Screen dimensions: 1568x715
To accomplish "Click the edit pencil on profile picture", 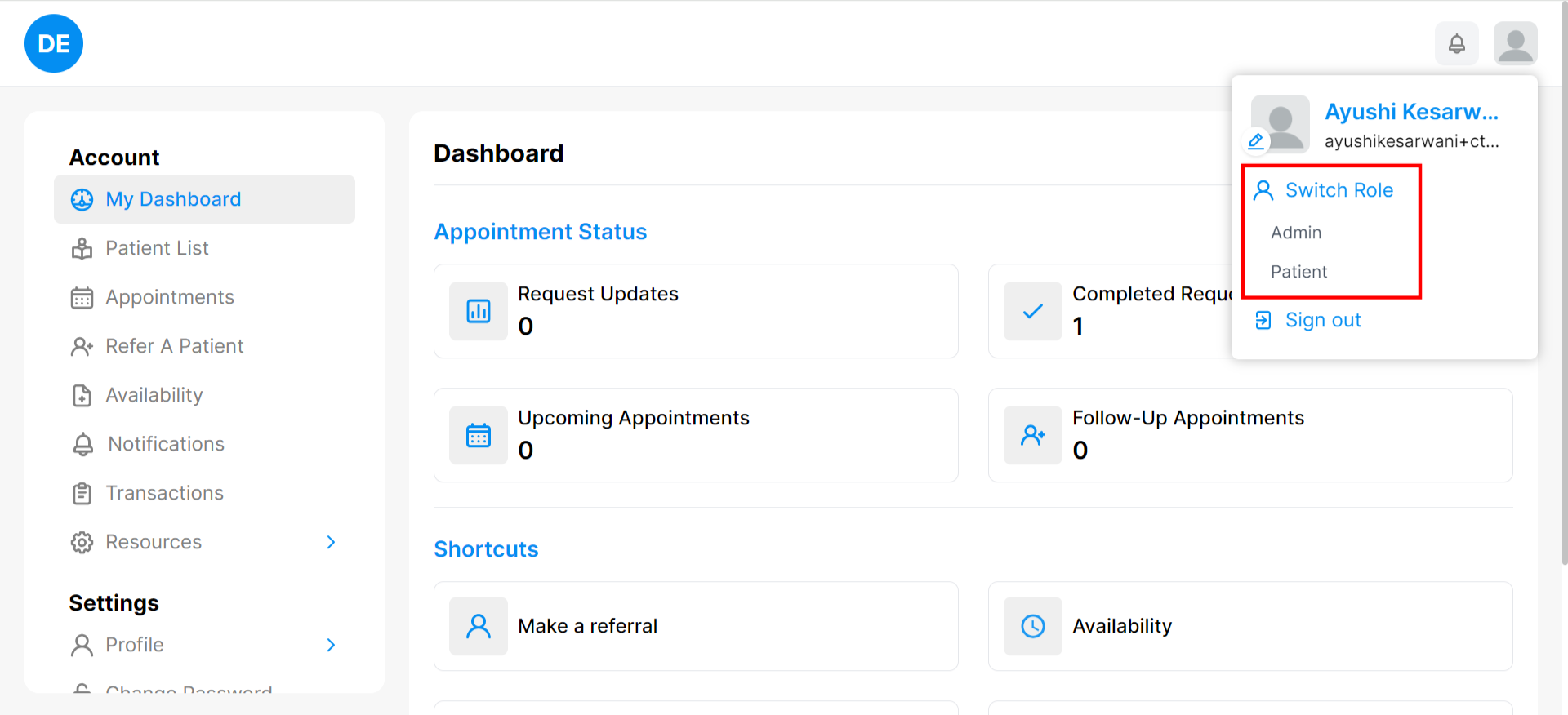I will (1256, 141).
